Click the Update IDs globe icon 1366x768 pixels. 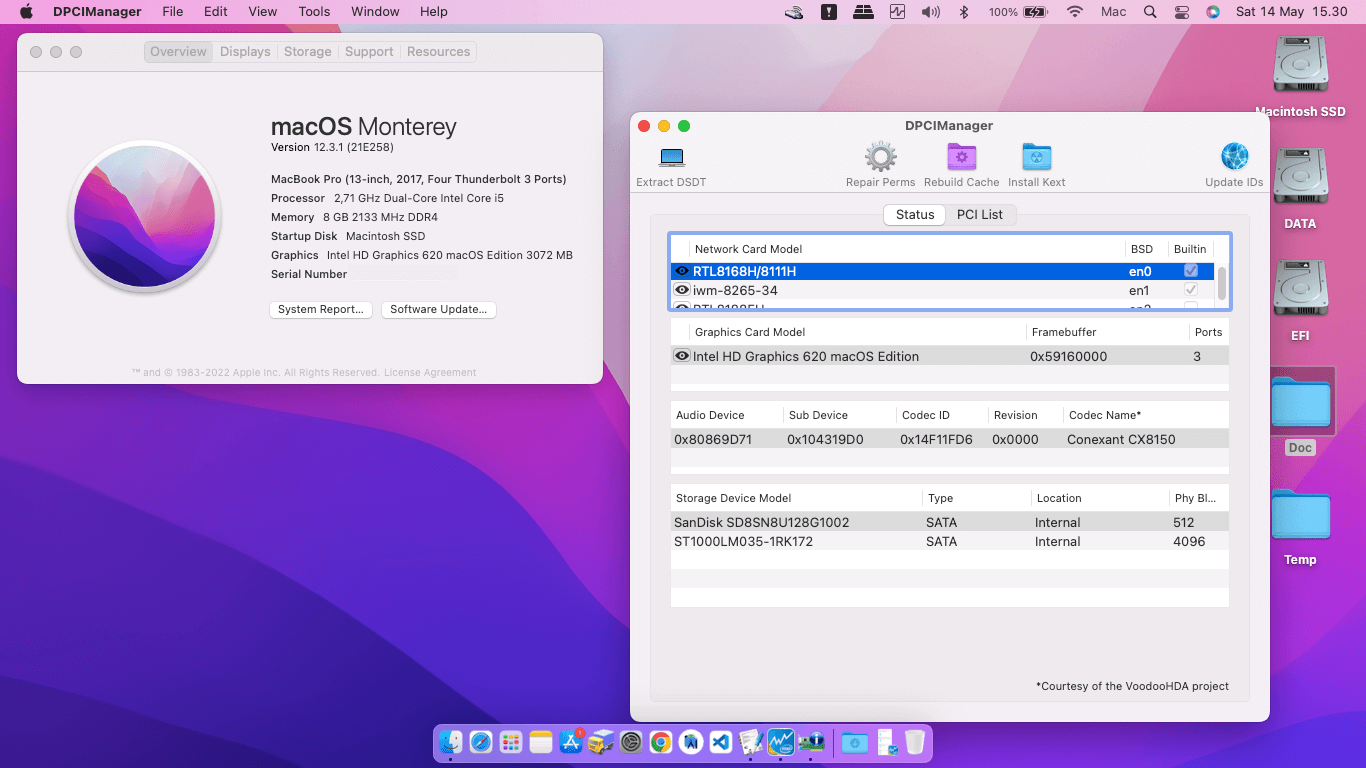(1234, 157)
